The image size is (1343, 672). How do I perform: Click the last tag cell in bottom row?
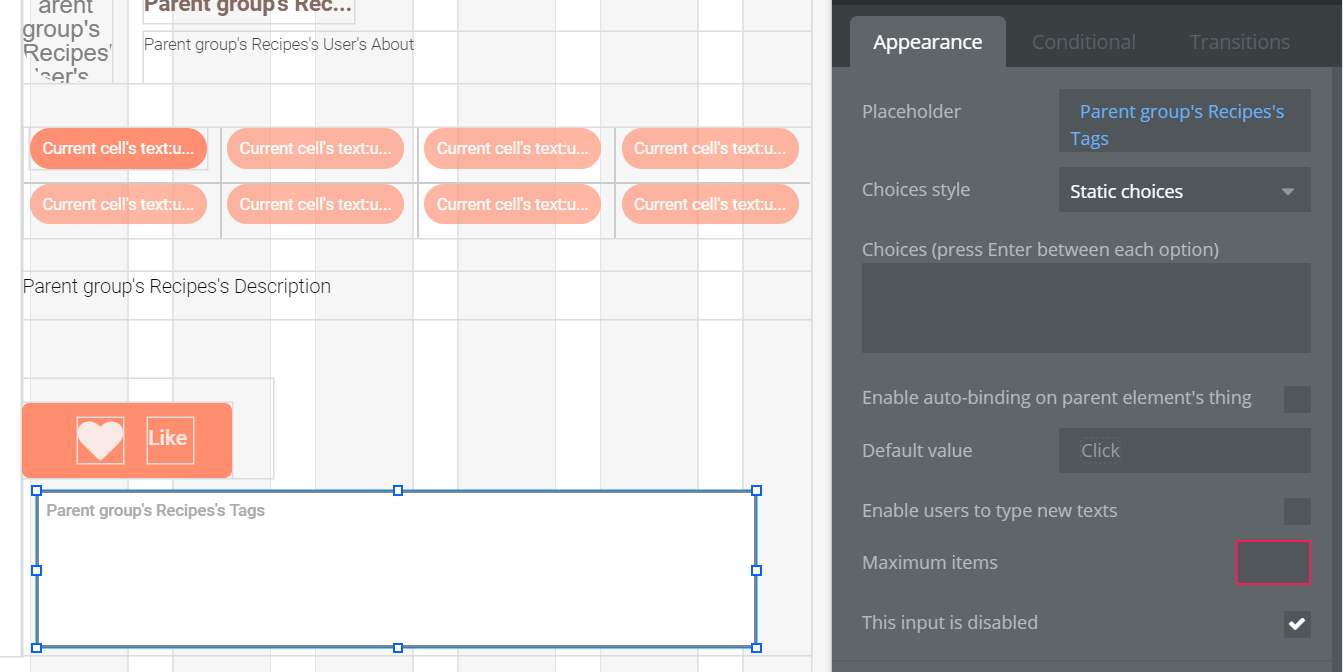pyautogui.click(x=710, y=205)
